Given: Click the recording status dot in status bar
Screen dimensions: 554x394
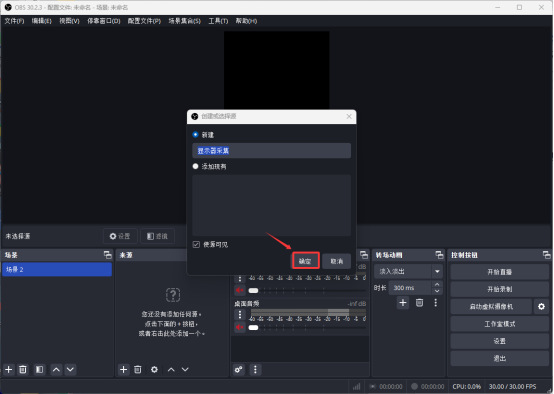Looking at the screenshot, I should click(x=414, y=387).
